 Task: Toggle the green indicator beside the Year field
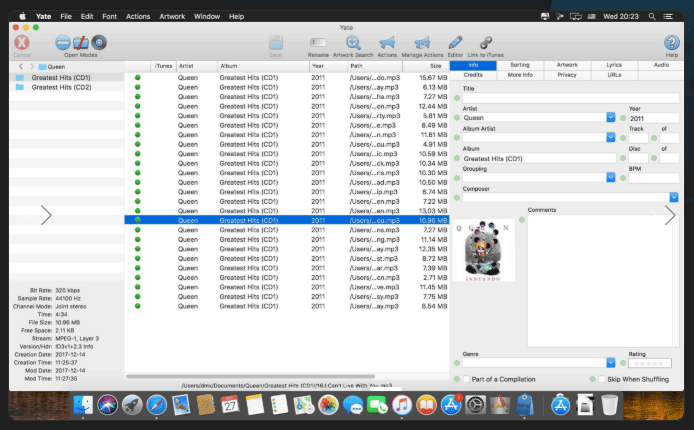coord(623,118)
